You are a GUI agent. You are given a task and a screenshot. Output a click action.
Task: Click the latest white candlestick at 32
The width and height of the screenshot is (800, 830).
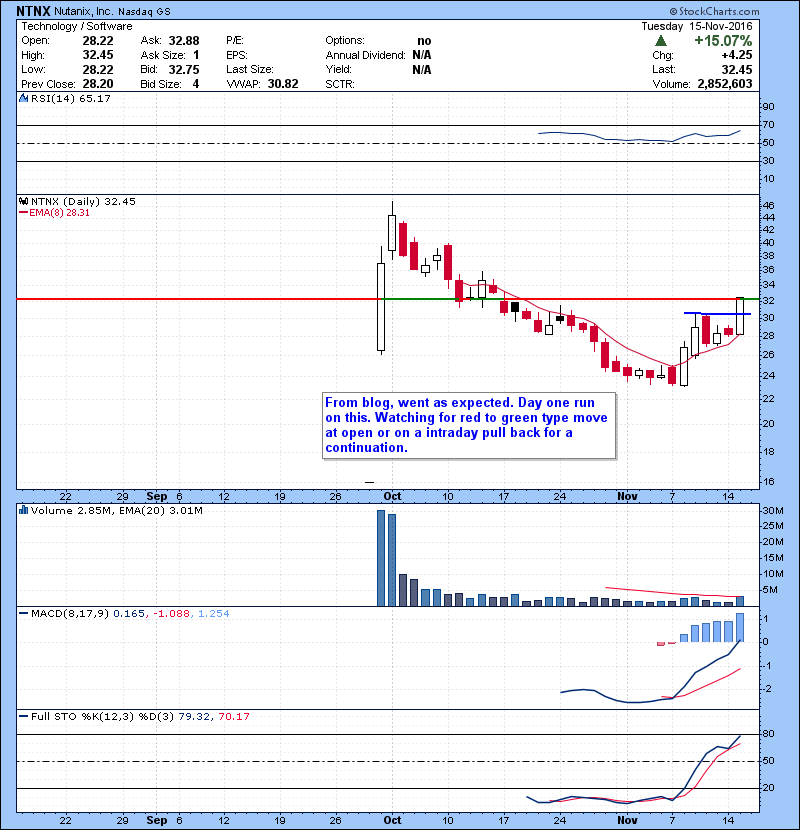[740, 315]
